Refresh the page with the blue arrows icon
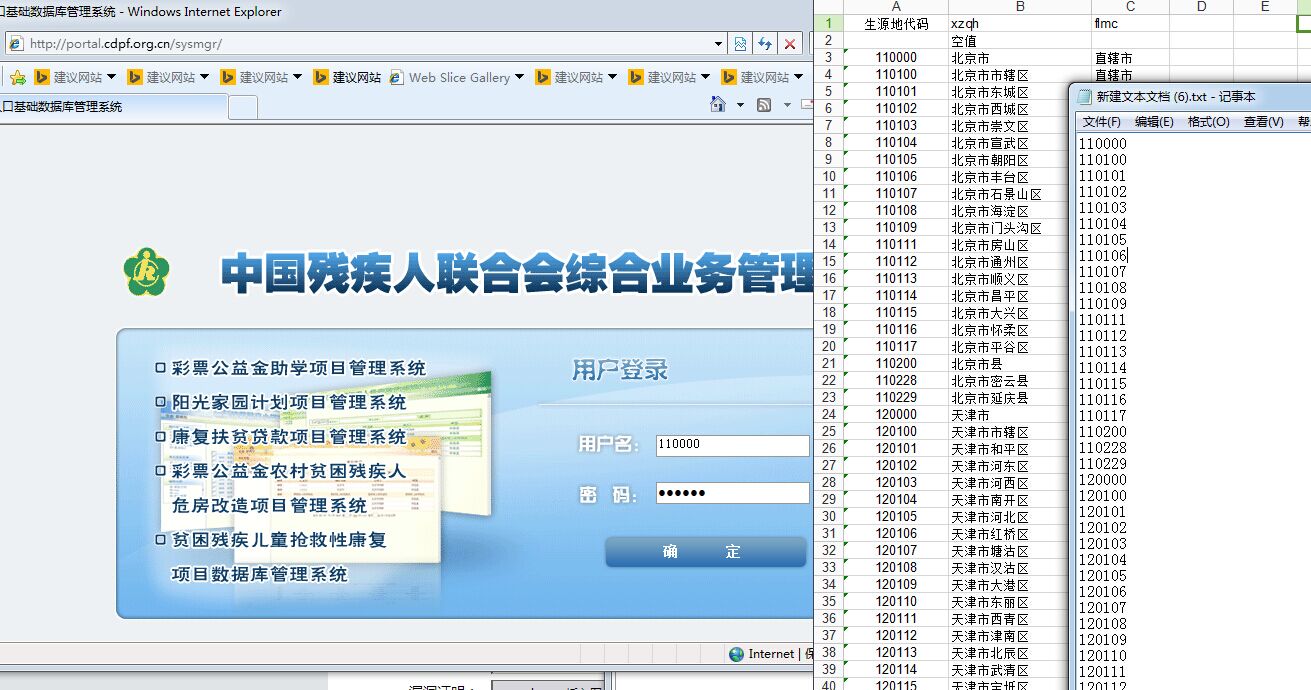This screenshot has width=1311, height=690. click(765, 44)
